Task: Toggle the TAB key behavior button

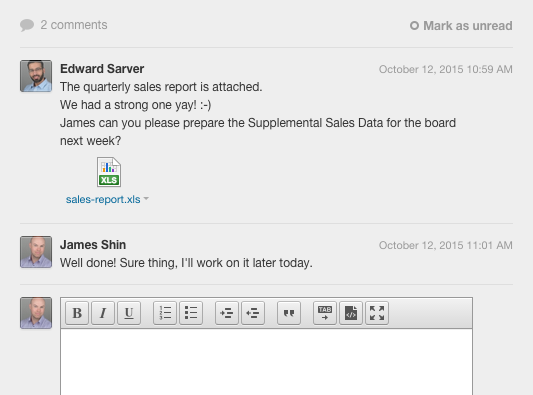Action: pos(325,313)
